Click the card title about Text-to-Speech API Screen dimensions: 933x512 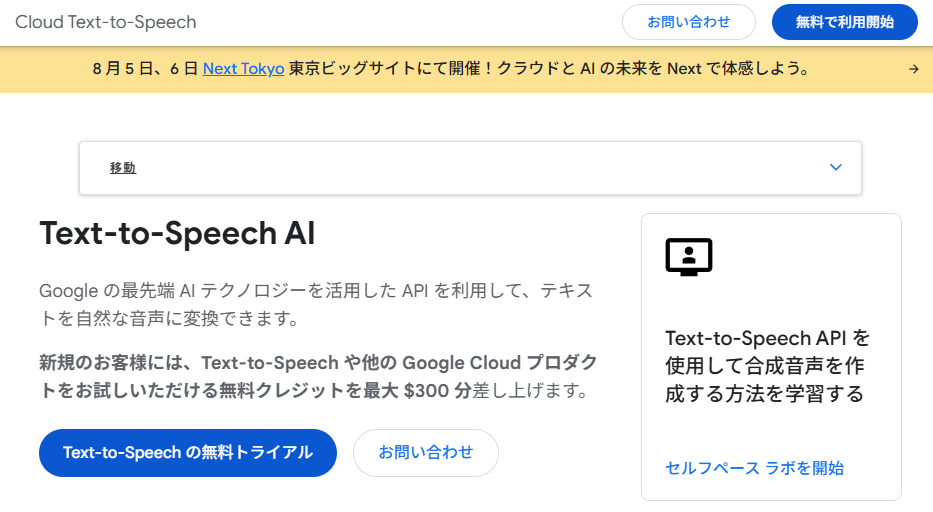(x=767, y=366)
